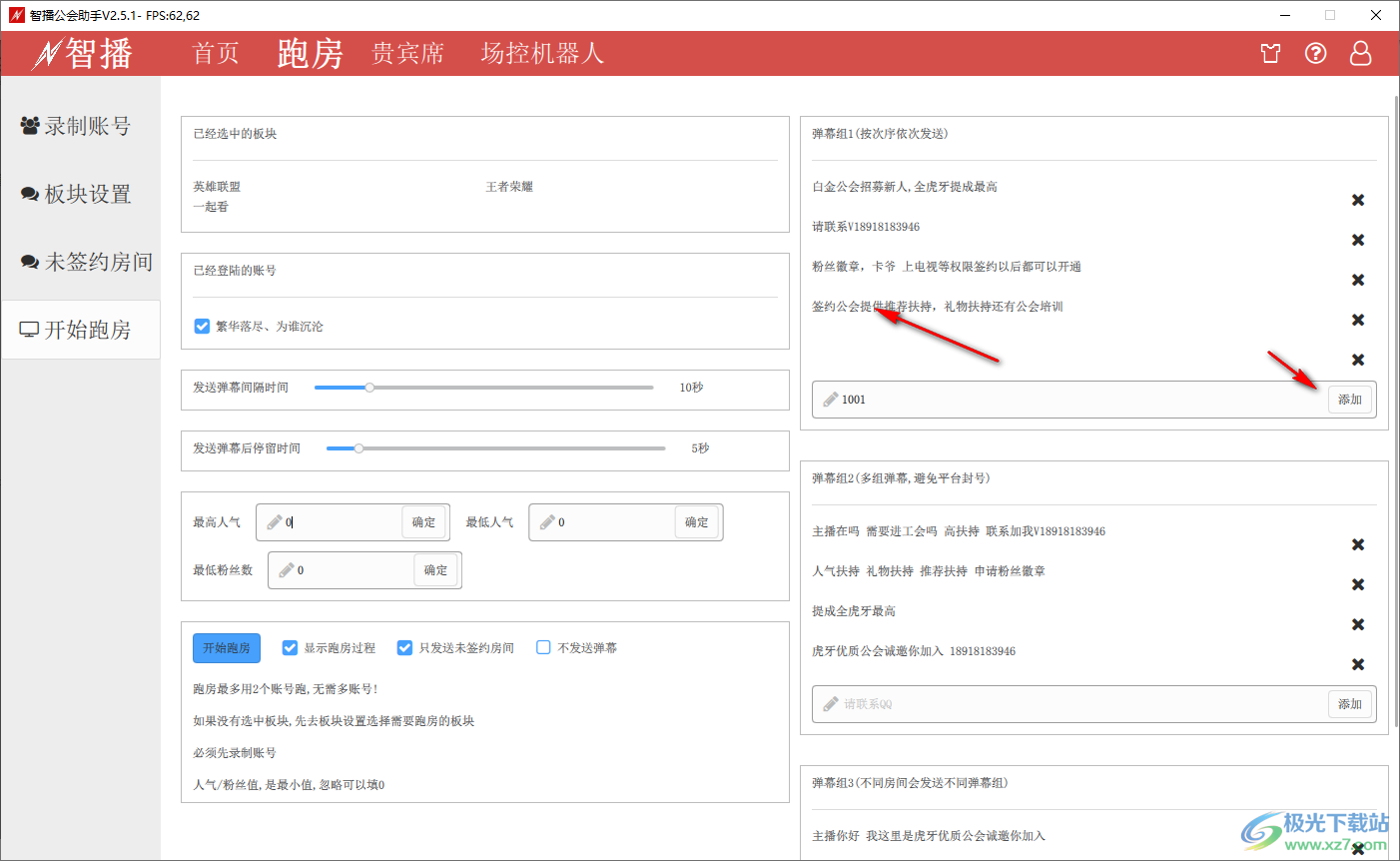Confirm 最低粉丝数 value with 确定

436,570
